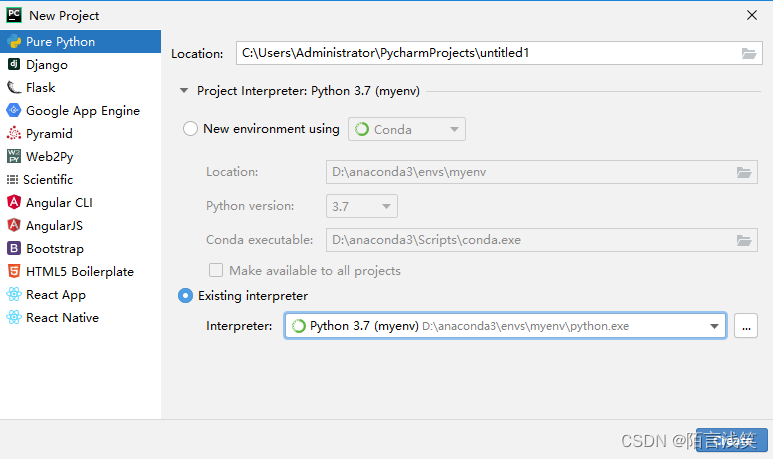Screen dimensions: 773x459
Task: Click Conda executable path field
Action: (x=542, y=240)
